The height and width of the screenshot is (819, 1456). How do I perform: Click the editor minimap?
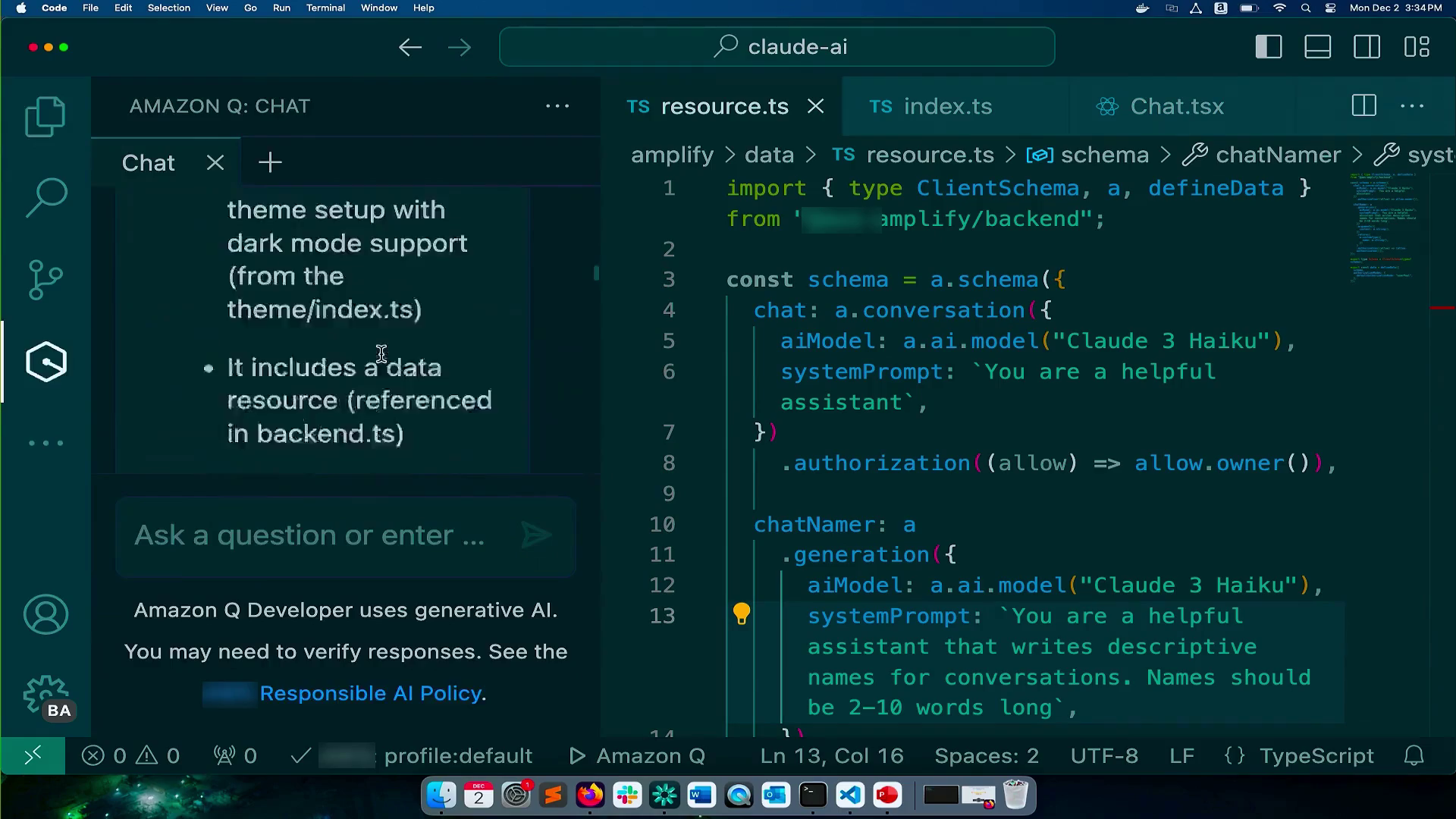pos(1384,227)
